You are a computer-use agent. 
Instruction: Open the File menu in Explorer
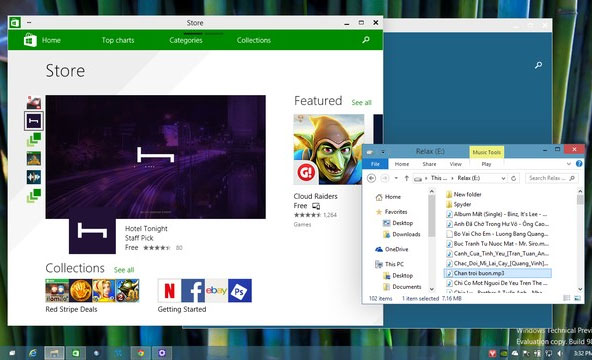point(375,164)
